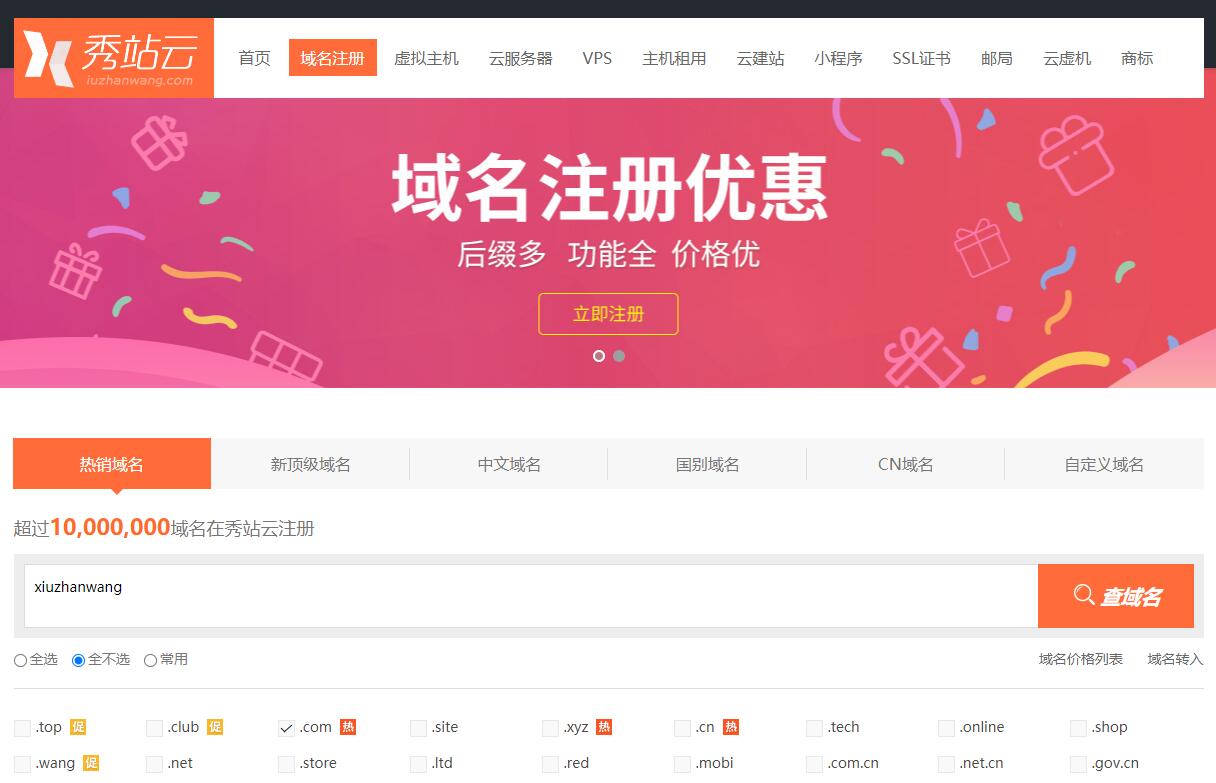Image resolution: width=1216 pixels, height=783 pixels.
Task: Open the 域名价格列表 link
Action: (1080, 659)
